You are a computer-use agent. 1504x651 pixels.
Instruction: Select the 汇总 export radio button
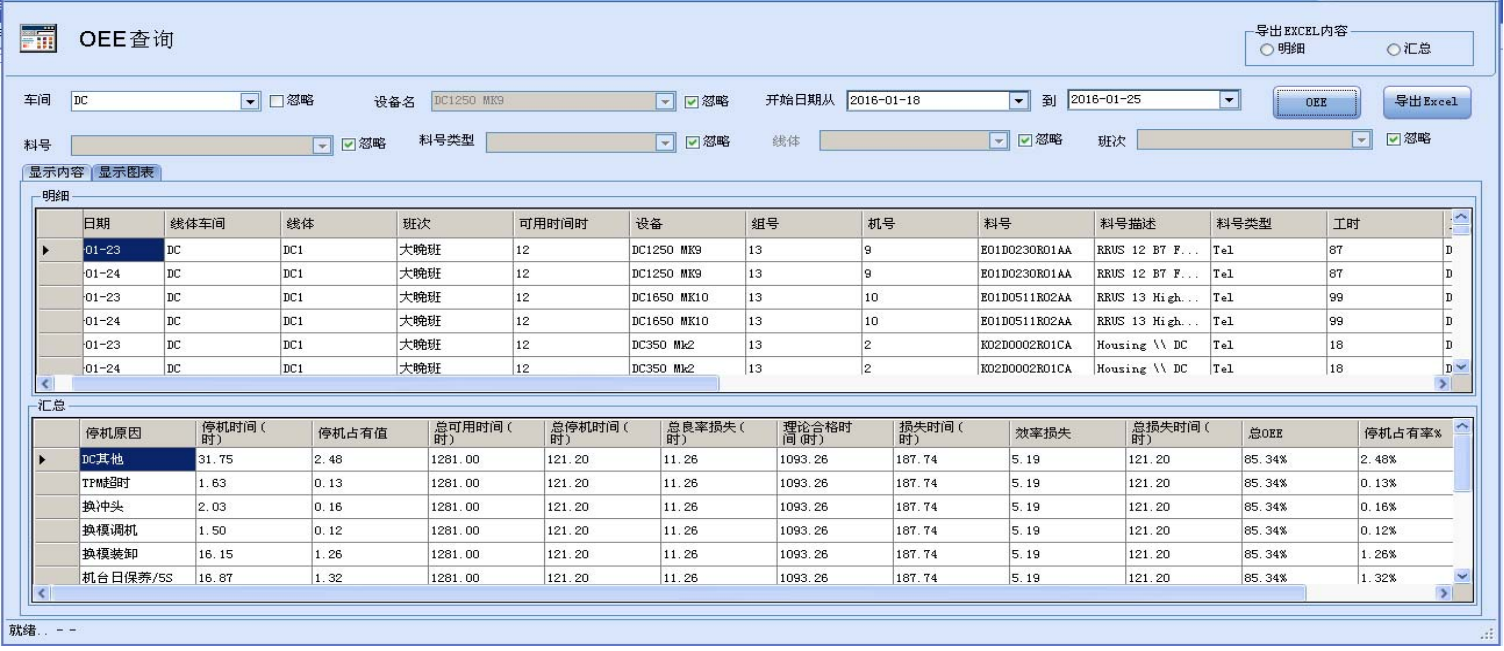pyautogui.click(x=1394, y=50)
